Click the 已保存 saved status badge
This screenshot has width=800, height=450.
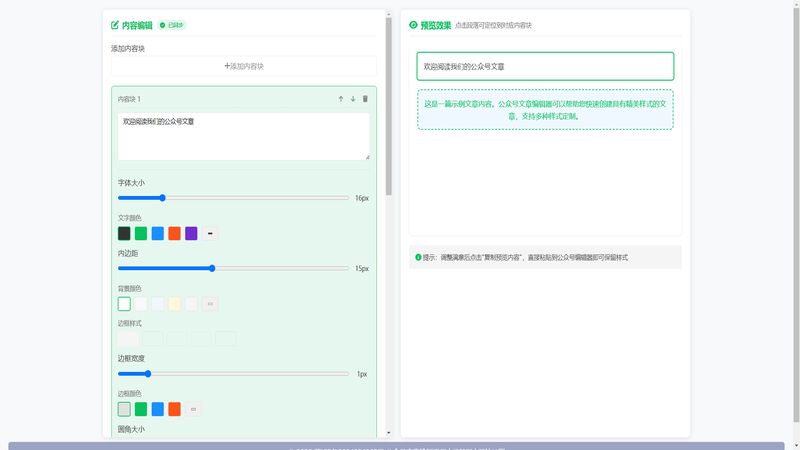tap(173, 25)
